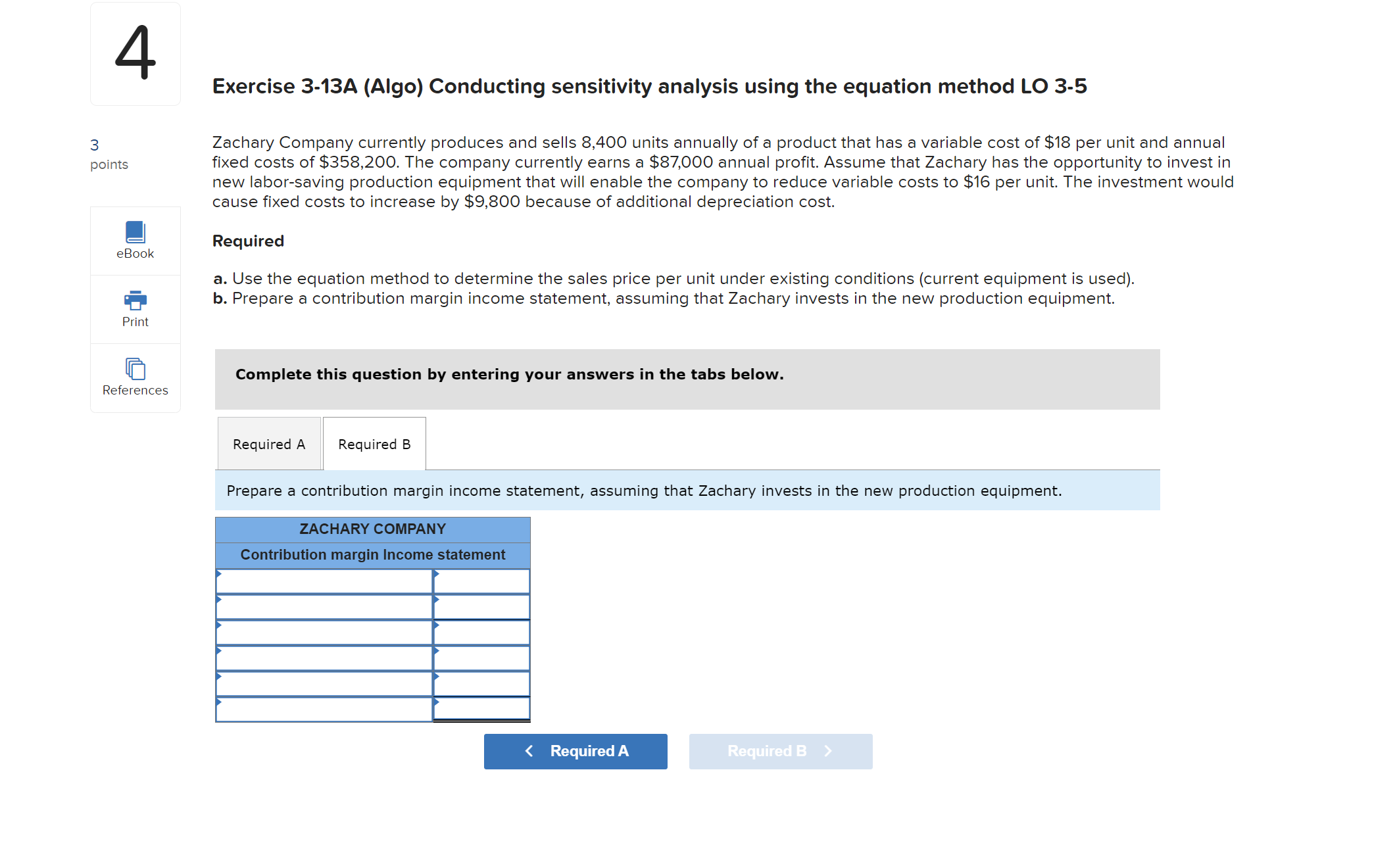Open the third row label dropdown
This screenshot has height=868, width=1395.
coord(218,632)
